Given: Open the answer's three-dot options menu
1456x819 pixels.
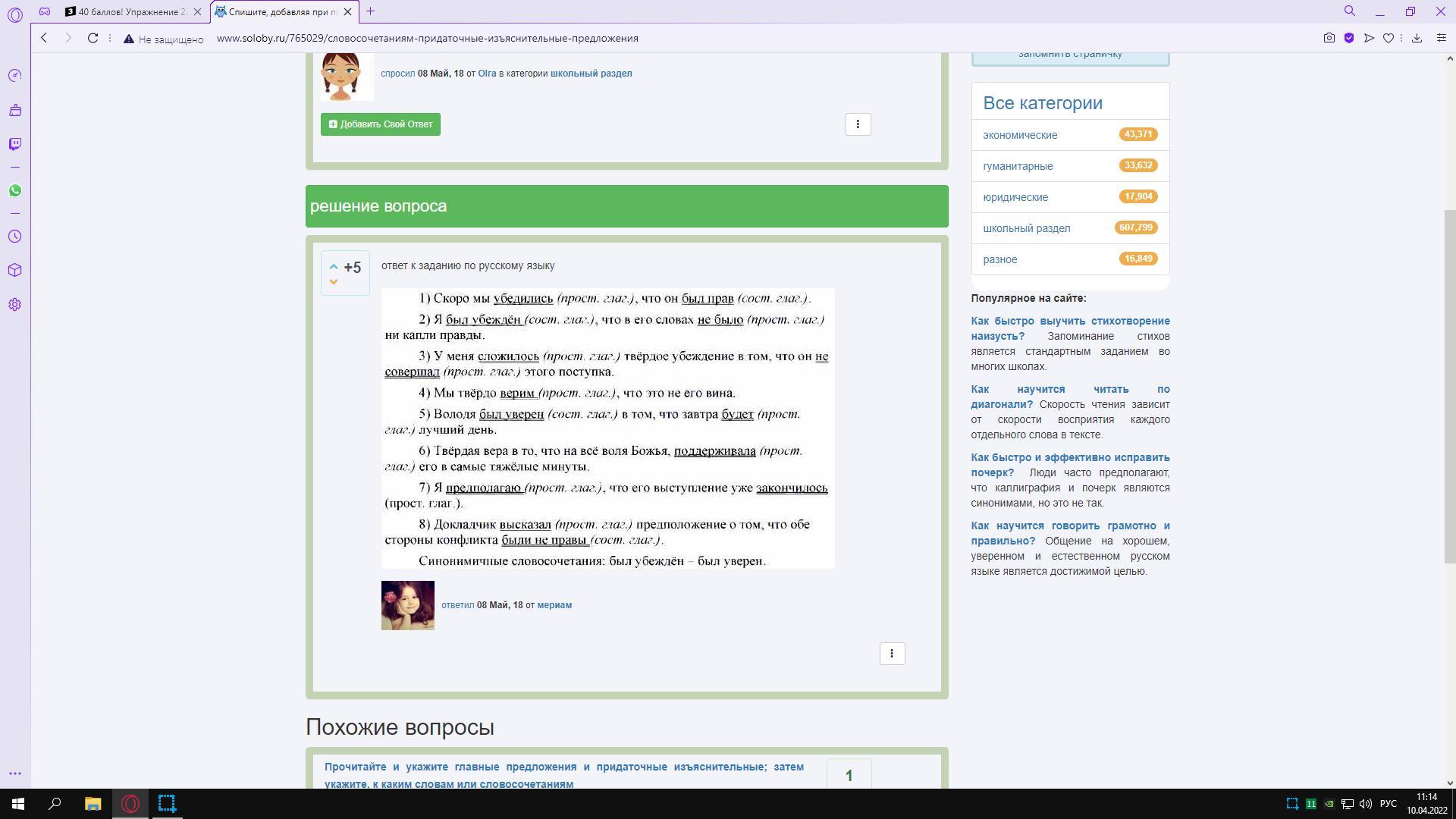Looking at the screenshot, I should [x=892, y=654].
